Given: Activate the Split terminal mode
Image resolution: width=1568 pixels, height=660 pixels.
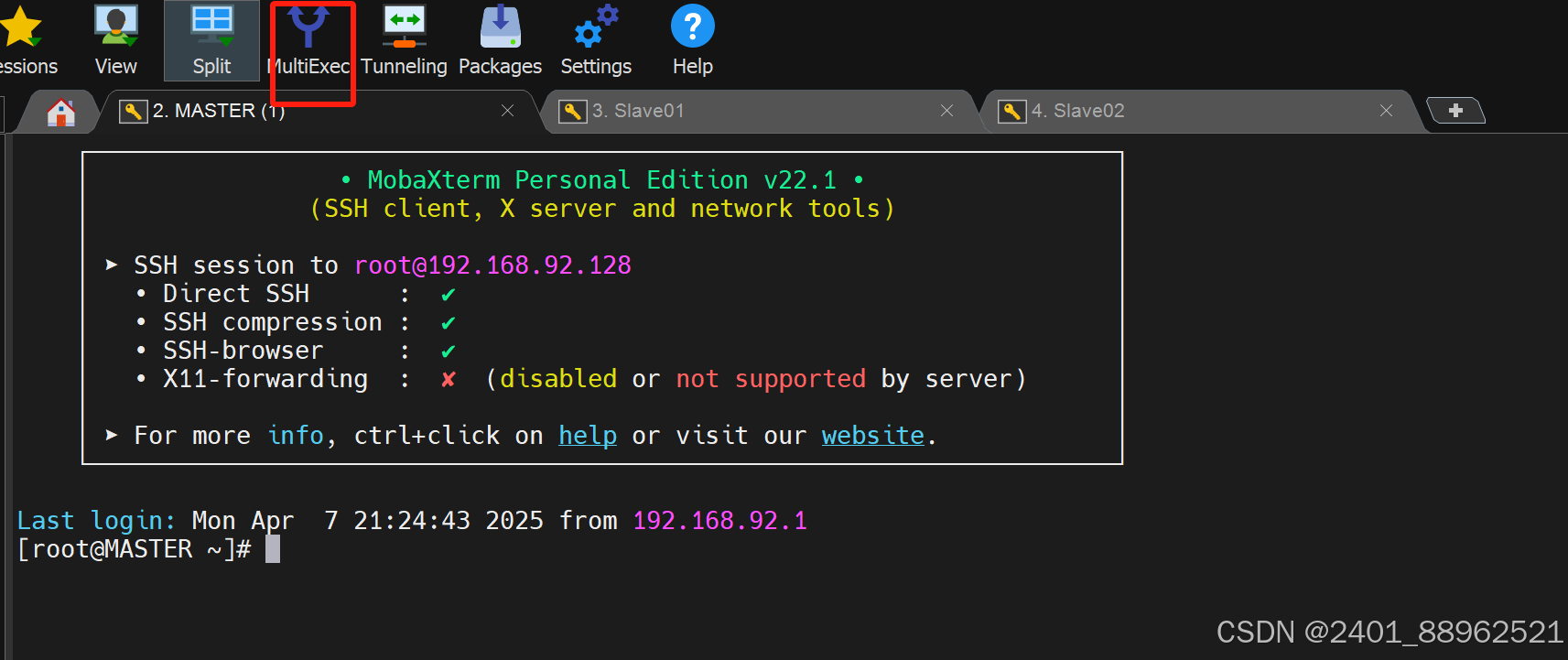Looking at the screenshot, I should click(x=211, y=41).
